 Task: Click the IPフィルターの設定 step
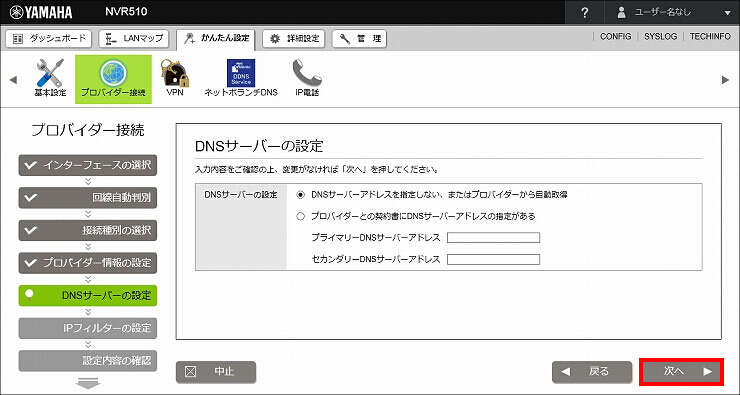click(88, 328)
